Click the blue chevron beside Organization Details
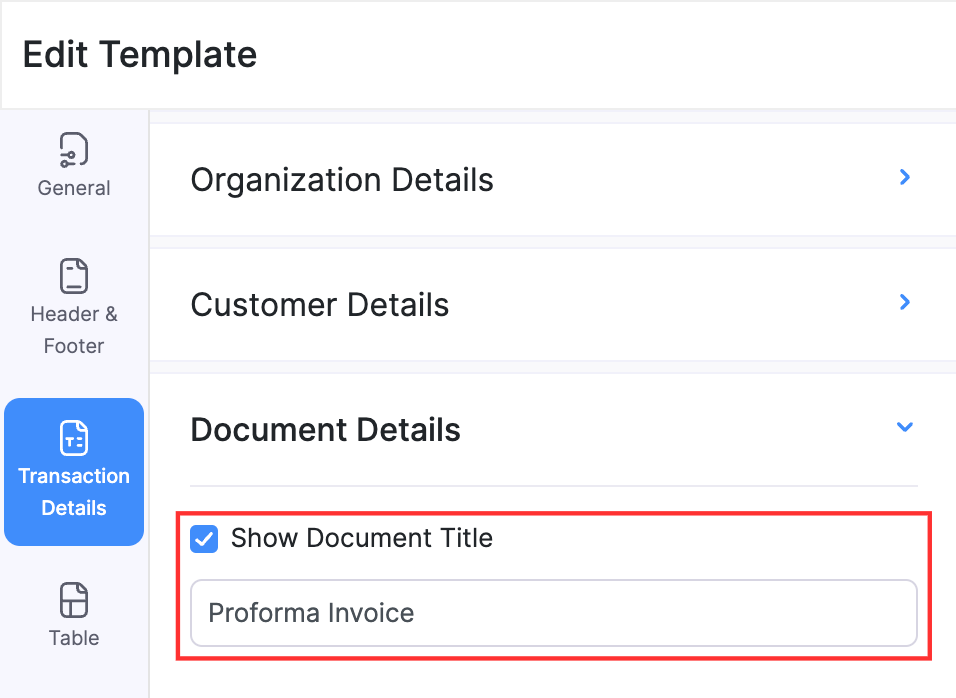This screenshot has height=698, width=956. tap(904, 177)
